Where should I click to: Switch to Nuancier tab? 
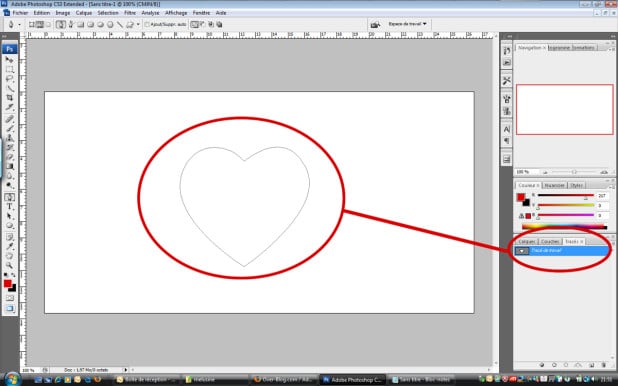tap(554, 185)
